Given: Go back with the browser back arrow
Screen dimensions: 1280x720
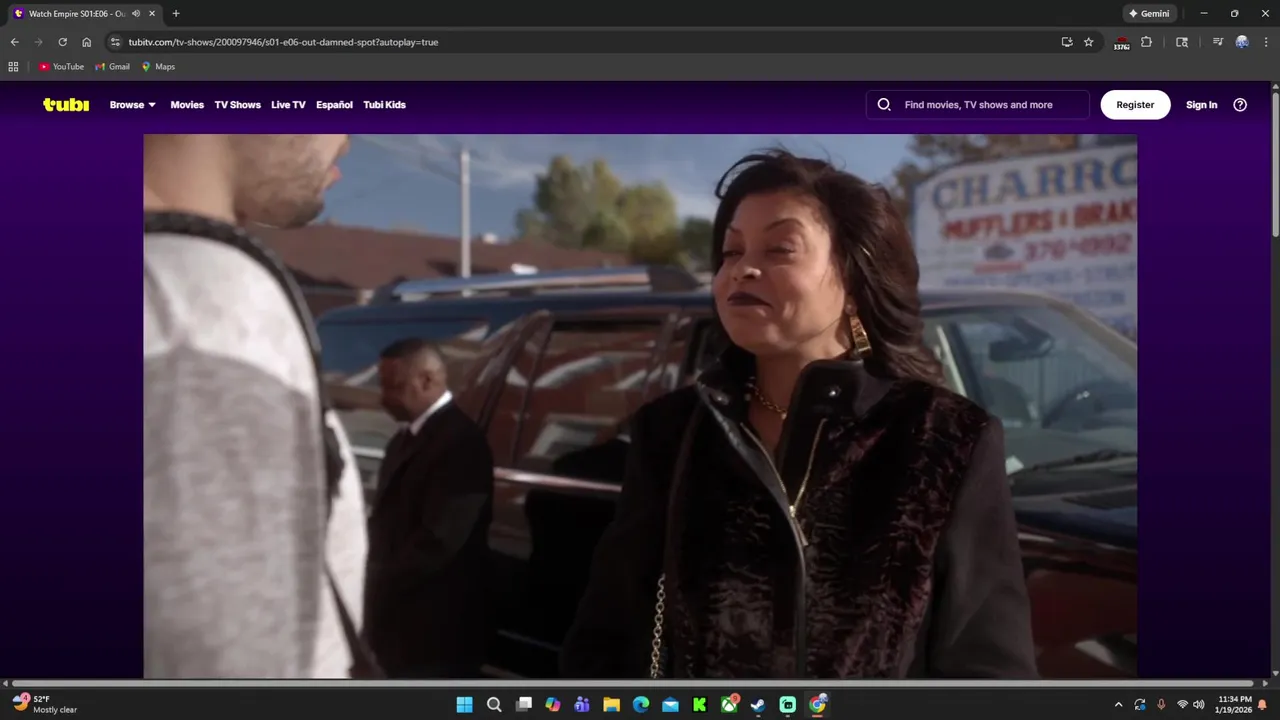Looking at the screenshot, I should [x=14, y=42].
